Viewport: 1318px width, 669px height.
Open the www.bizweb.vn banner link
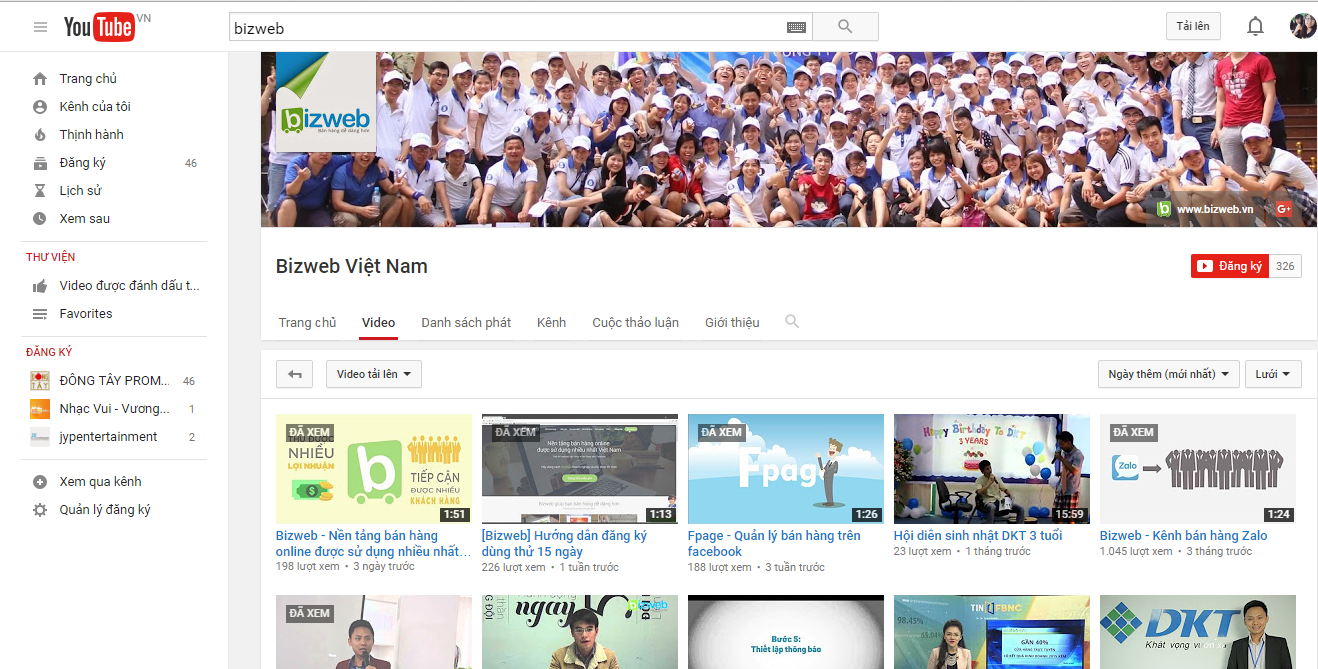click(1214, 209)
